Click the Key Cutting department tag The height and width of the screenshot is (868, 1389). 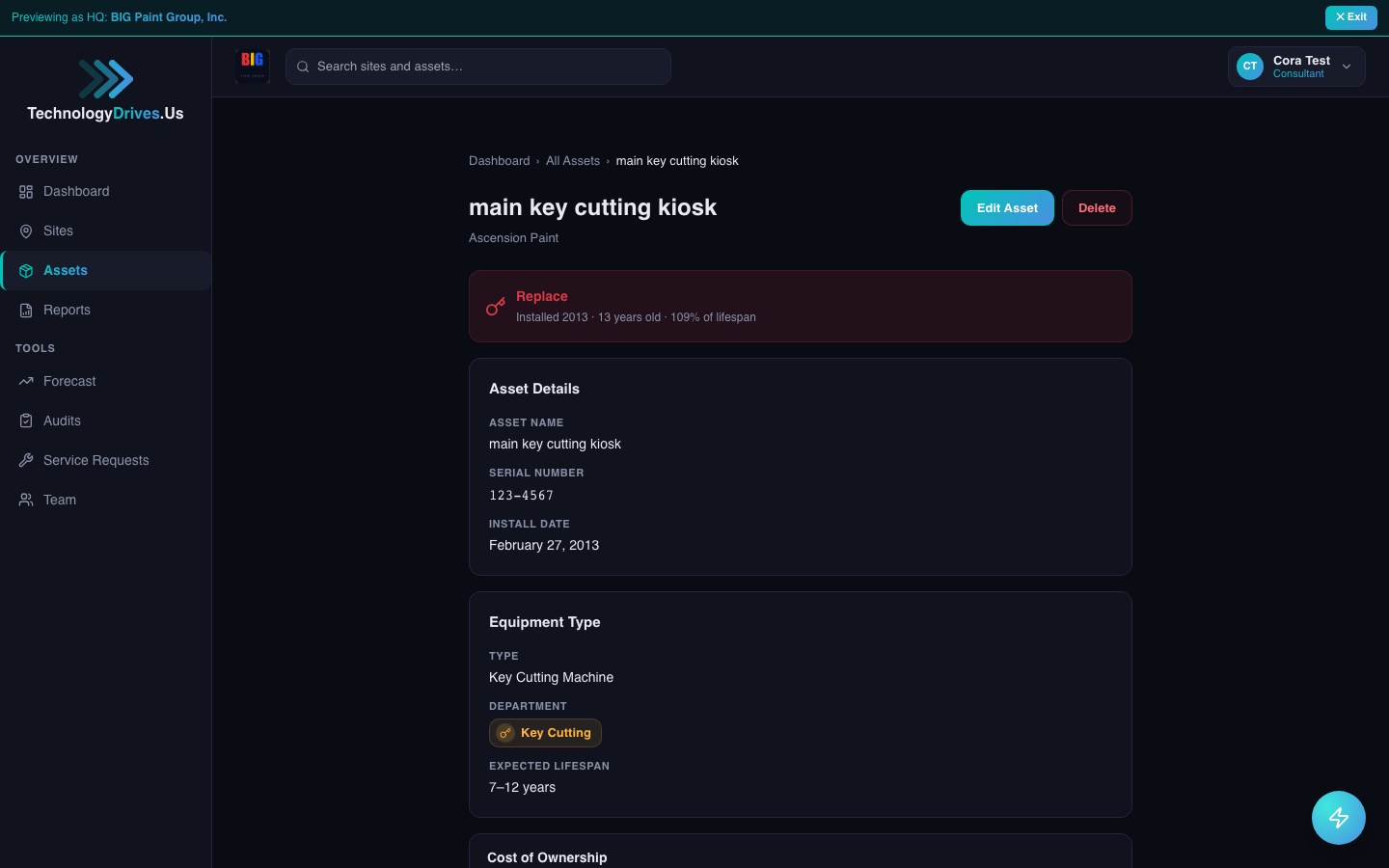click(545, 733)
